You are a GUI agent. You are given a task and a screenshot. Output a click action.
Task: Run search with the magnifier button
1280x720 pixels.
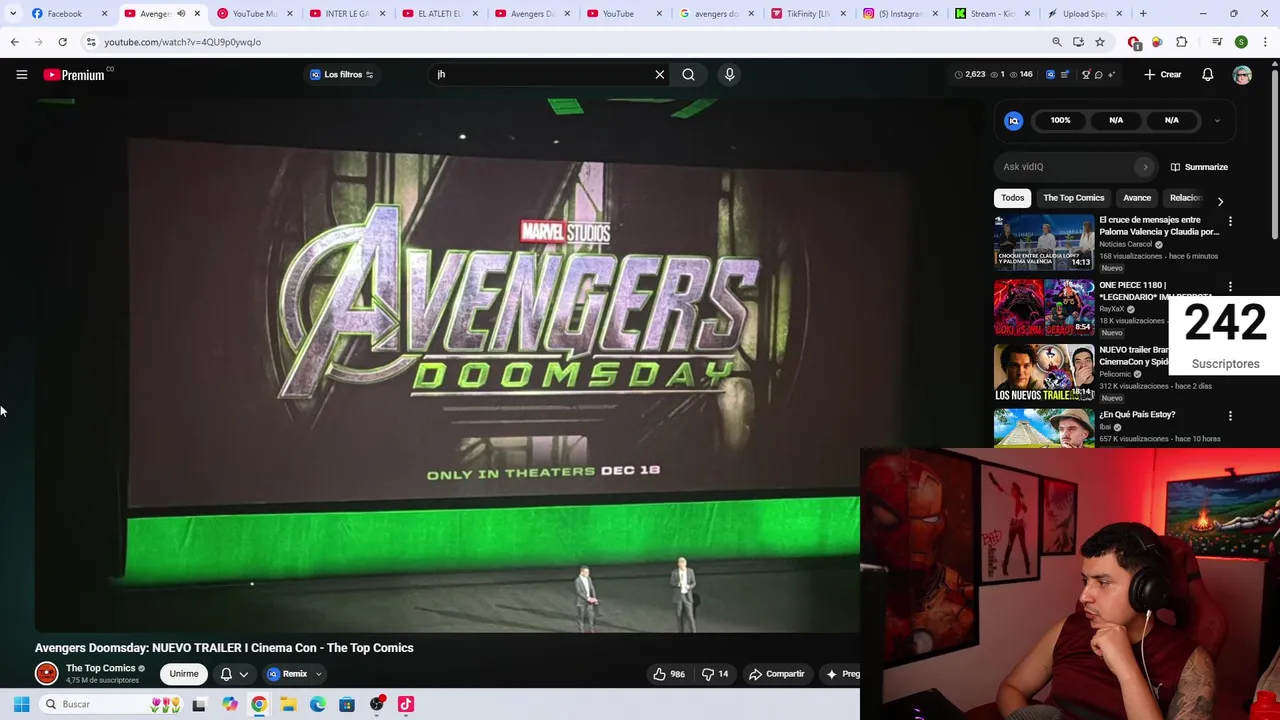688,75
